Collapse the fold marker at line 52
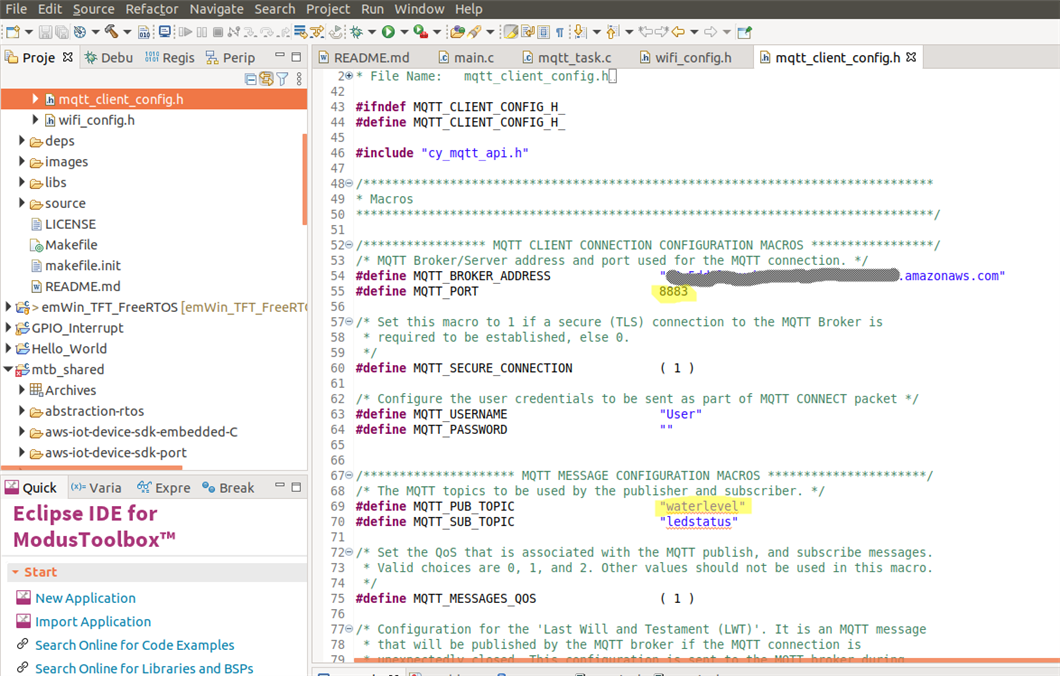 coord(349,245)
